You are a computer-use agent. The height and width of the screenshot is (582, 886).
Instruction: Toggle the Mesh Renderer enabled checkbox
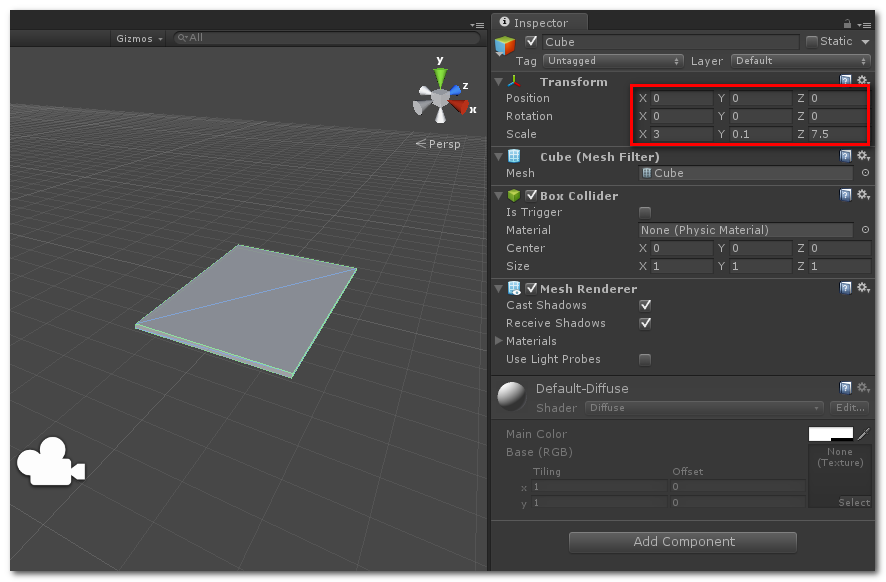531,288
